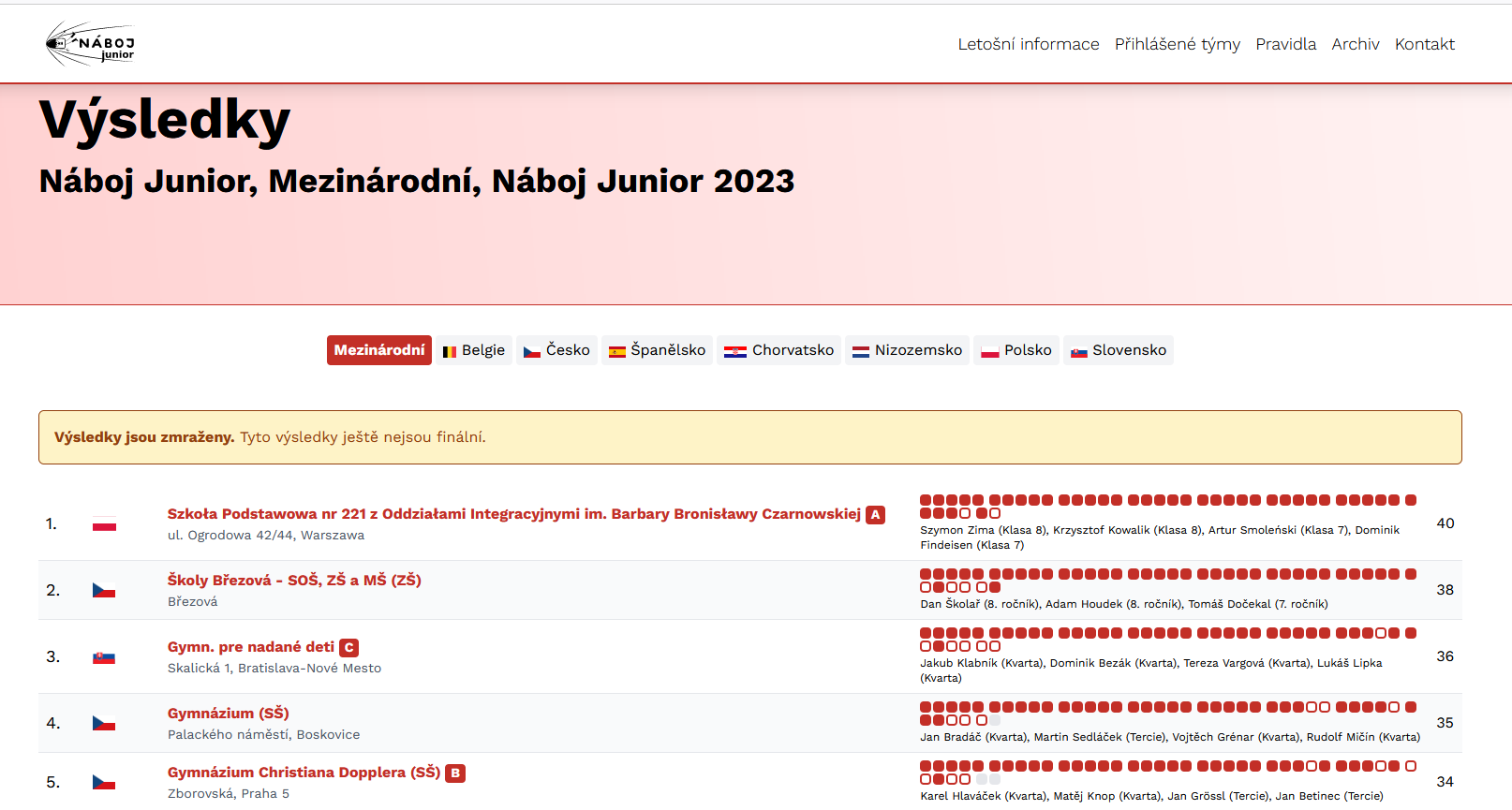The height and width of the screenshot is (810, 1512).
Task: Click the Polish flag in rank 1 row
Action: [104, 524]
